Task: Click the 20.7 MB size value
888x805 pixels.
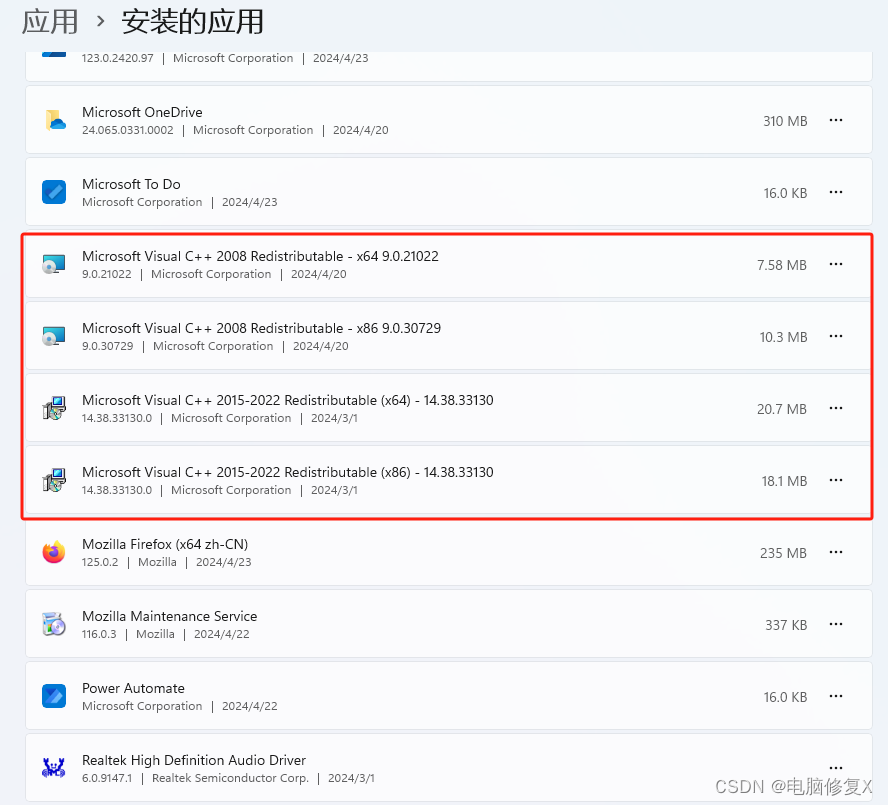Action: coord(782,408)
